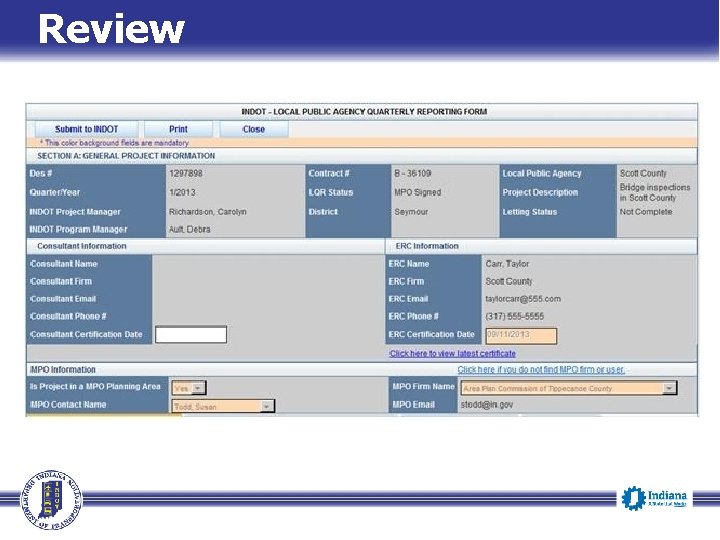The height and width of the screenshot is (540, 720).
Task: Select the Local Public Agency value Scott County
Action: [x=643, y=174]
